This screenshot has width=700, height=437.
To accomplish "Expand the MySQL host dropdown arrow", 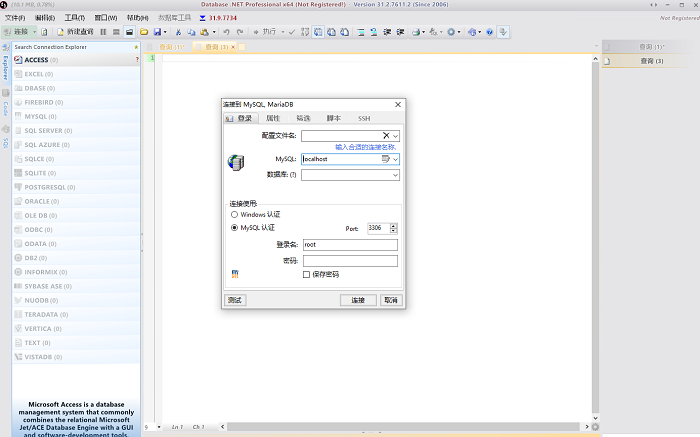I will pos(396,159).
